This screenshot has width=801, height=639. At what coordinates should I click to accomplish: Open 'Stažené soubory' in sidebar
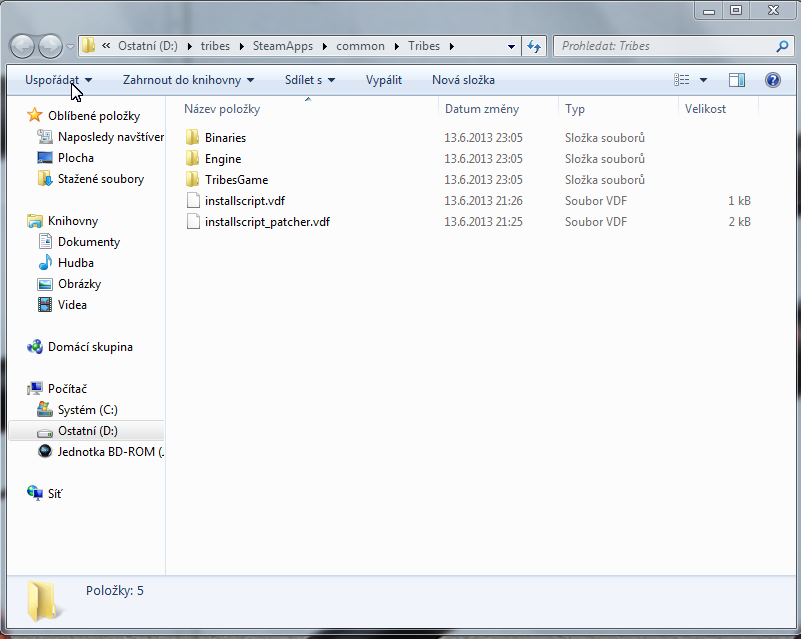point(101,179)
